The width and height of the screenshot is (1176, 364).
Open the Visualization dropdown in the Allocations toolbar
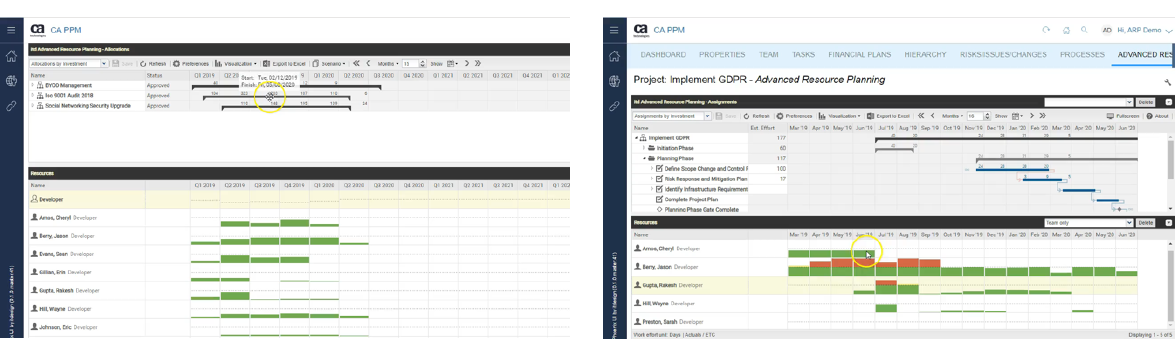[236, 64]
